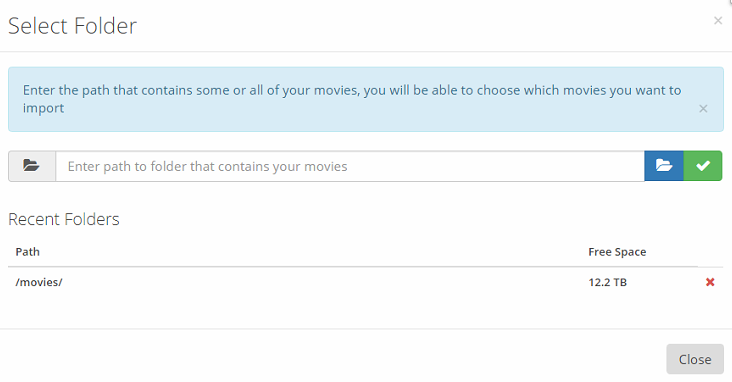Open the folder browser from the blue icon

click(664, 166)
